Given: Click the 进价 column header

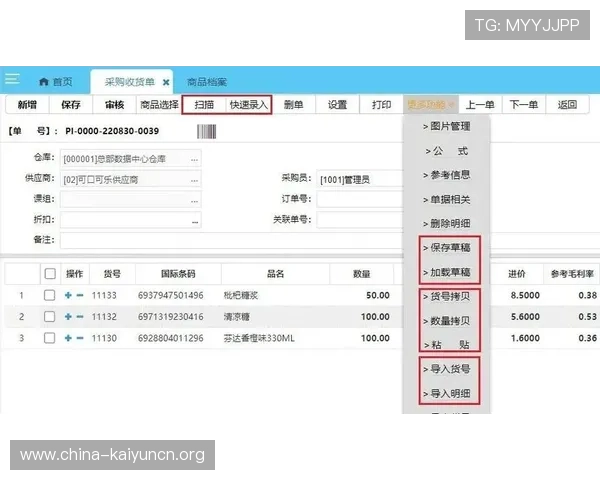Looking at the screenshot, I should pos(517,274).
